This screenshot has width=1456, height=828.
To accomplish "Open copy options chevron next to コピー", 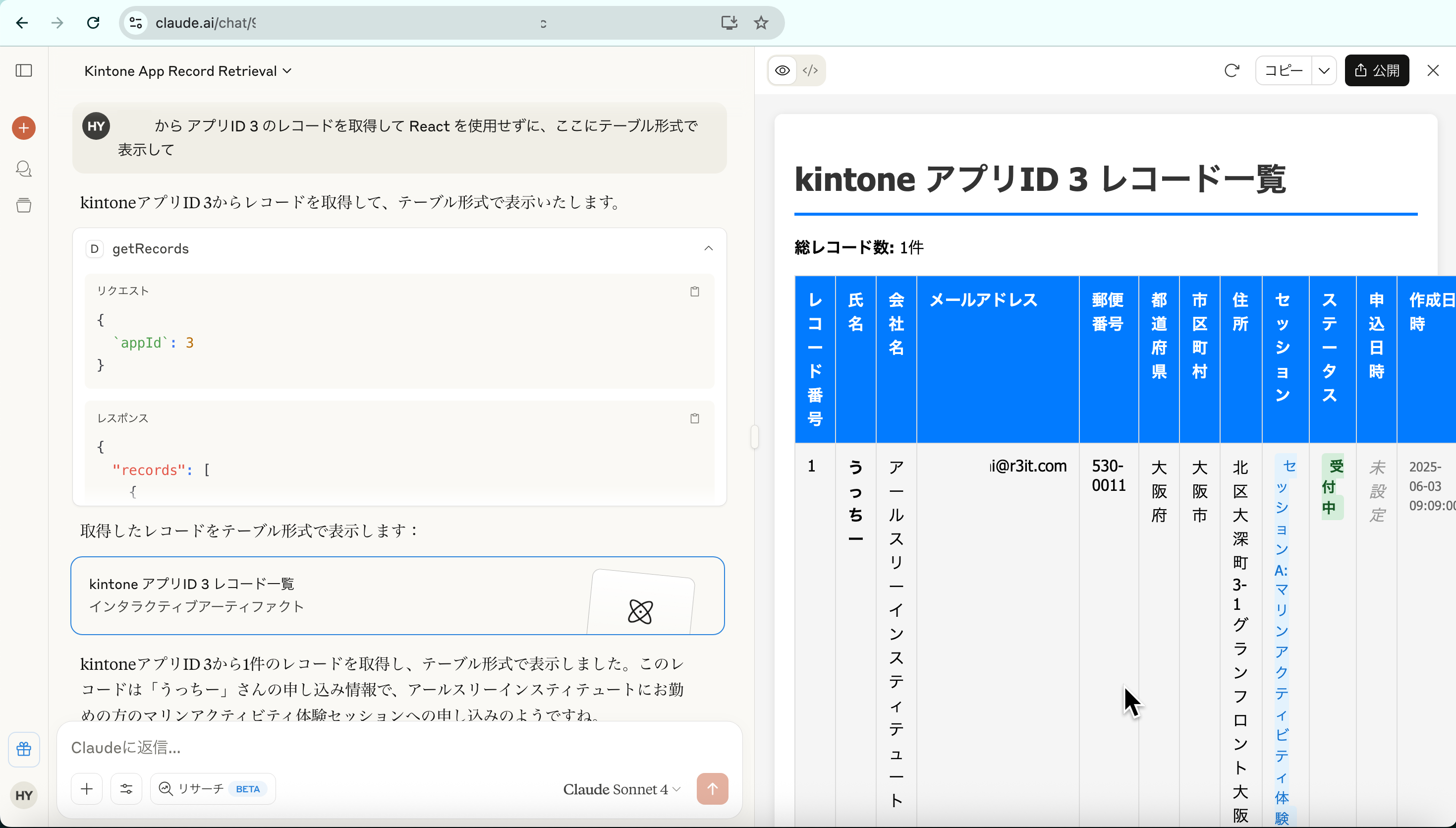I will (1324, 70).
